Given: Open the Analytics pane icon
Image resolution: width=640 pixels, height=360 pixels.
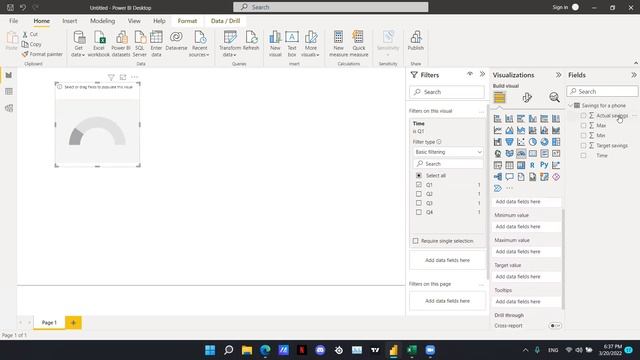Looking at the screenshot, I should tap(554, 97).
